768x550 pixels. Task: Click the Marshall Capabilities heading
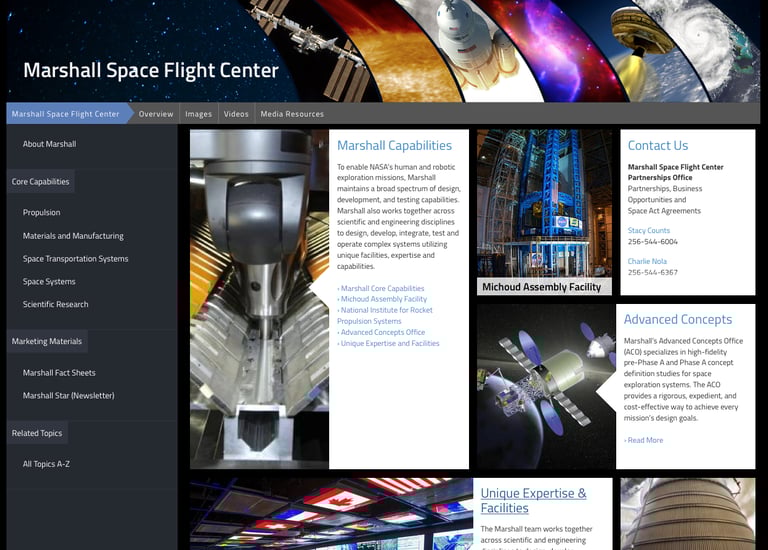tap(394, 145)
